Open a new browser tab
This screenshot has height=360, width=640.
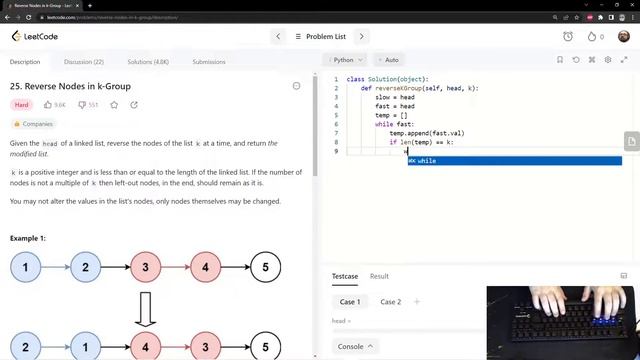click(x=90, y=6)
